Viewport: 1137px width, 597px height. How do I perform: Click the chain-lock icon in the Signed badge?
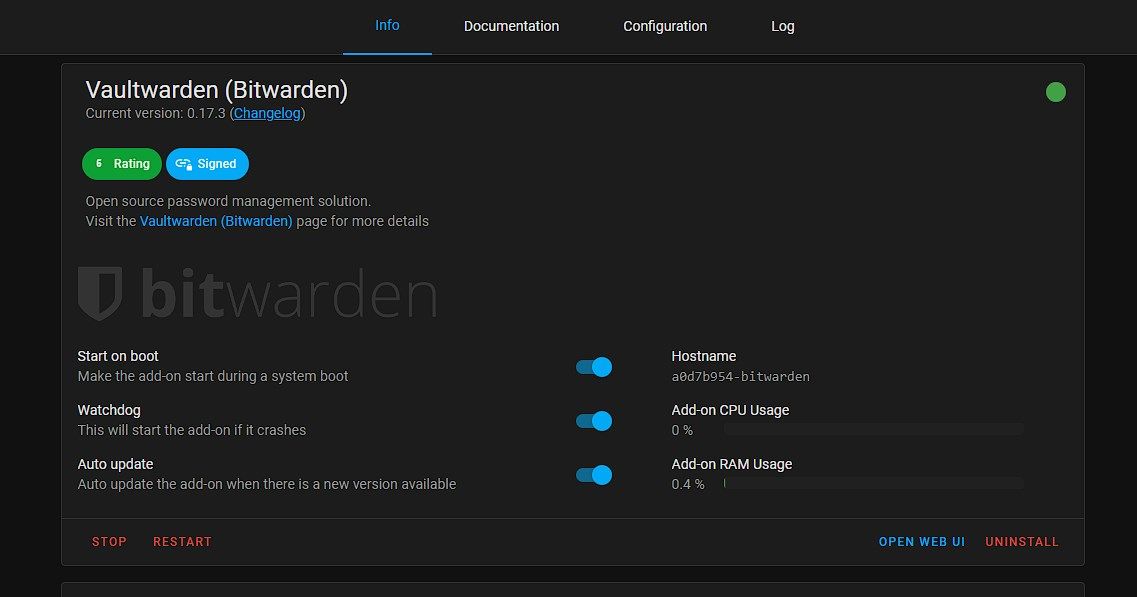point(183,164)
